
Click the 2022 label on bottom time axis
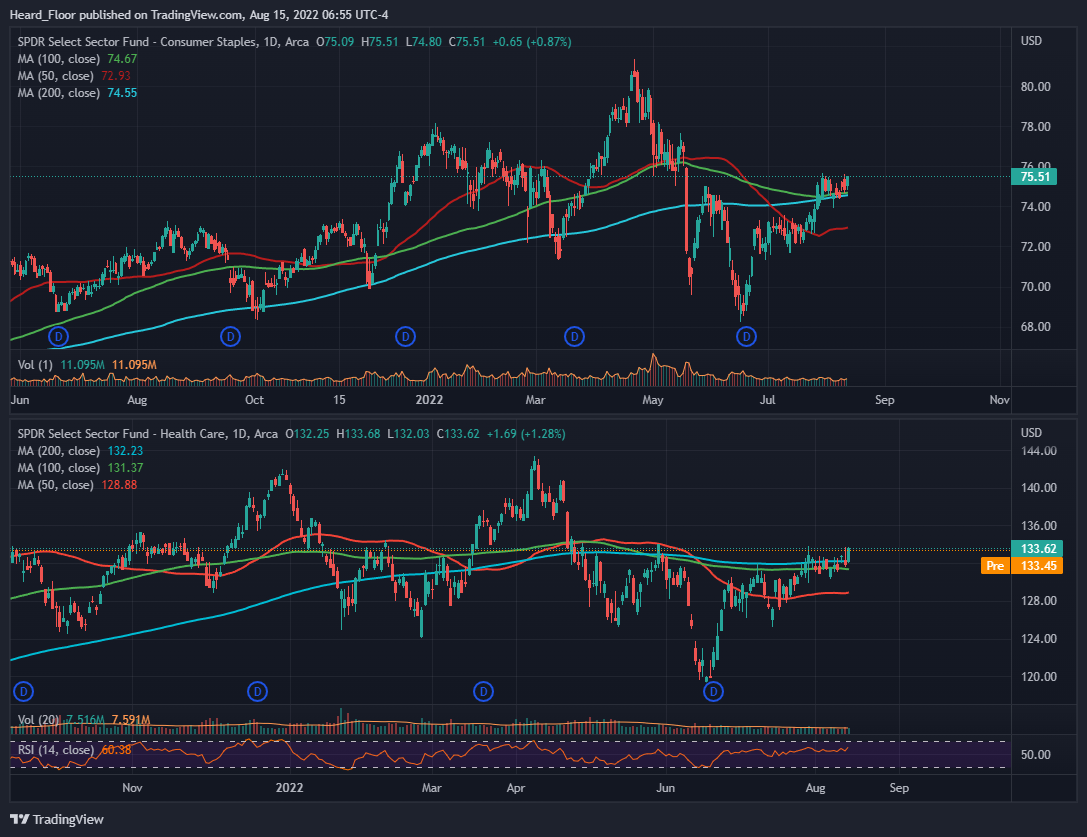pos(289,788)
